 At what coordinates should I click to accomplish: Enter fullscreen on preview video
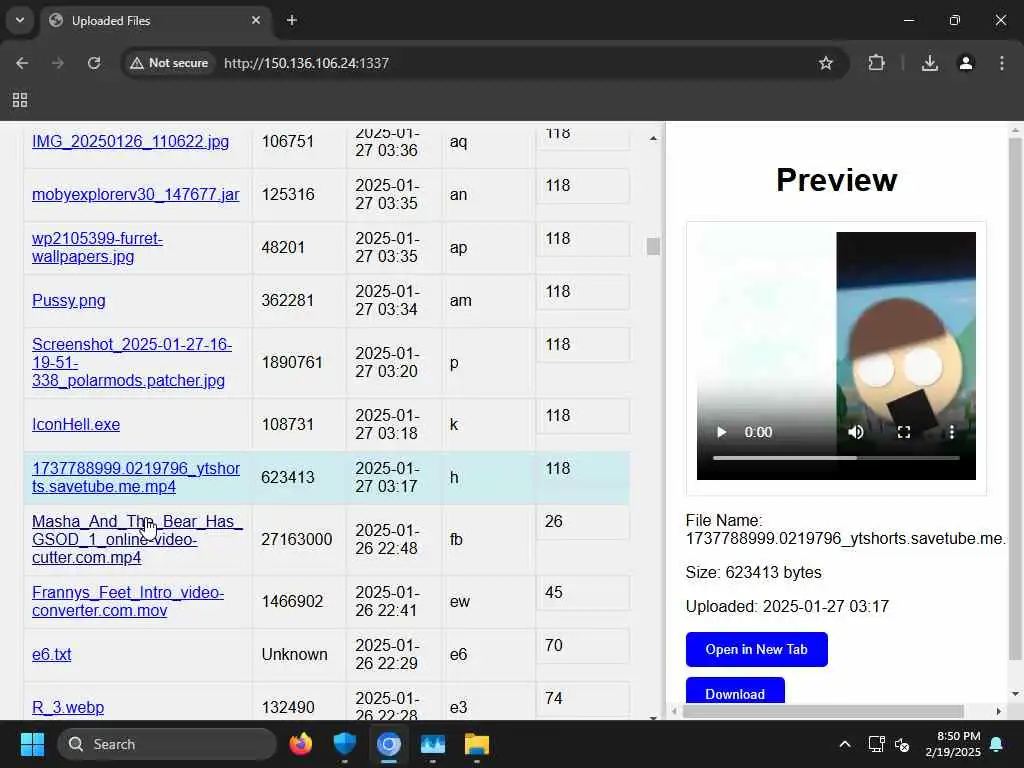click(x=904, y=432)
